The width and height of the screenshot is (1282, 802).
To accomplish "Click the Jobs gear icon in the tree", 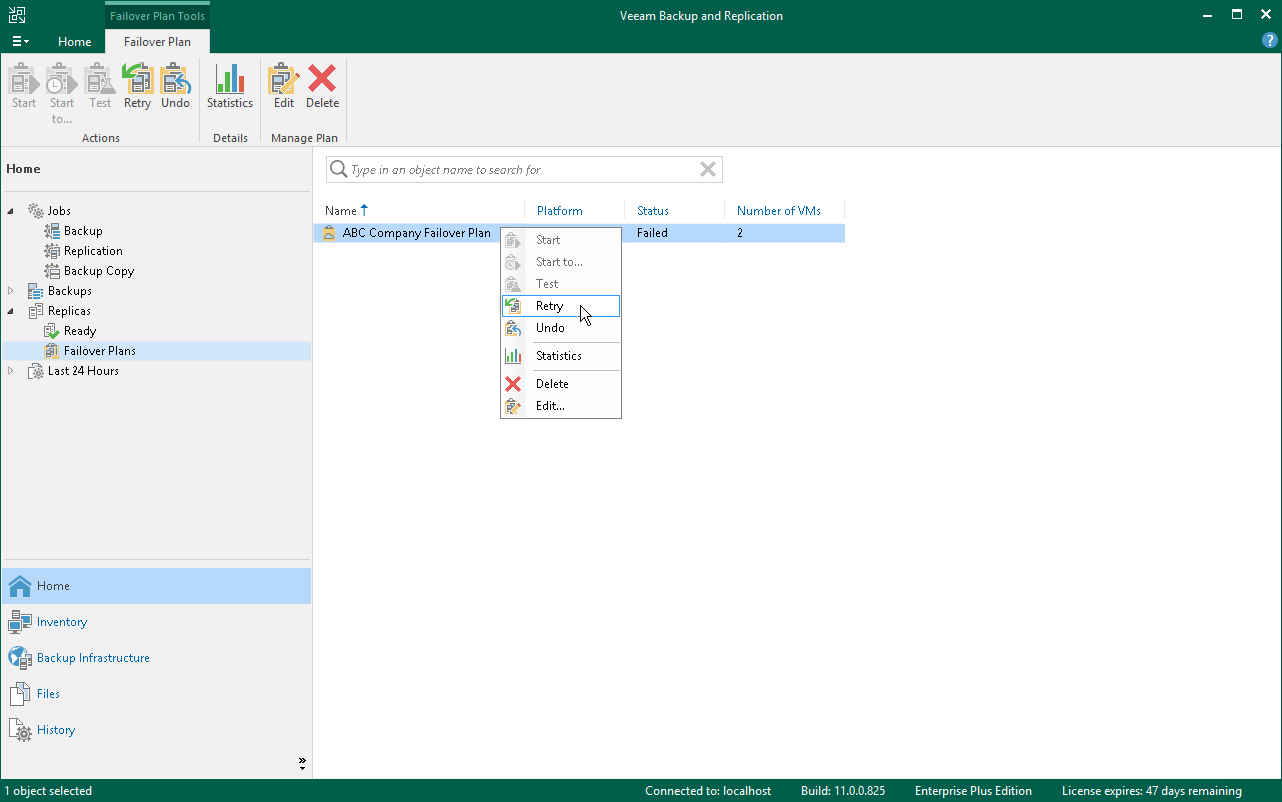I will 36,211.
